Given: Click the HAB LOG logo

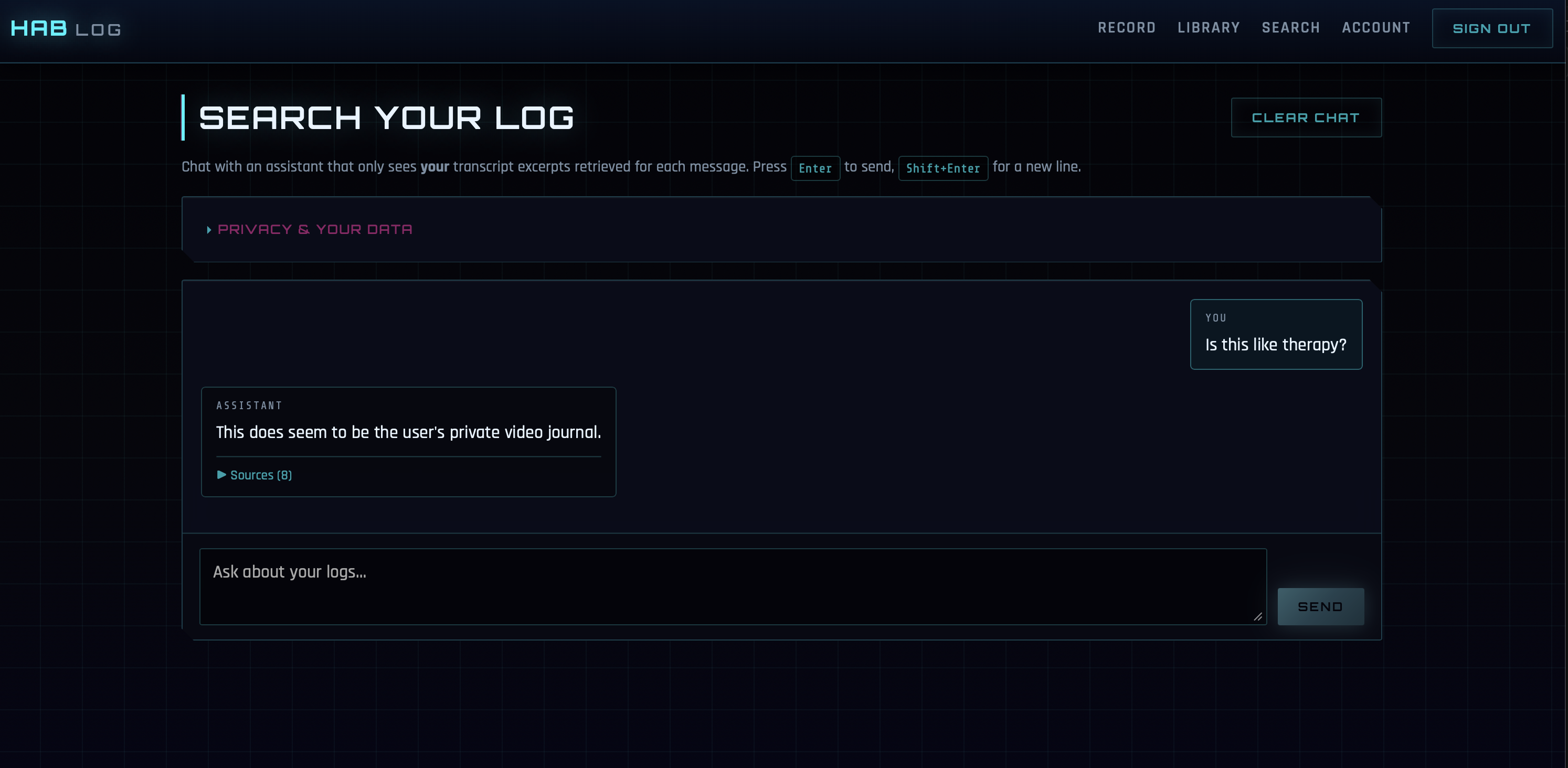Looking at the screenshot, I should 65,27.
